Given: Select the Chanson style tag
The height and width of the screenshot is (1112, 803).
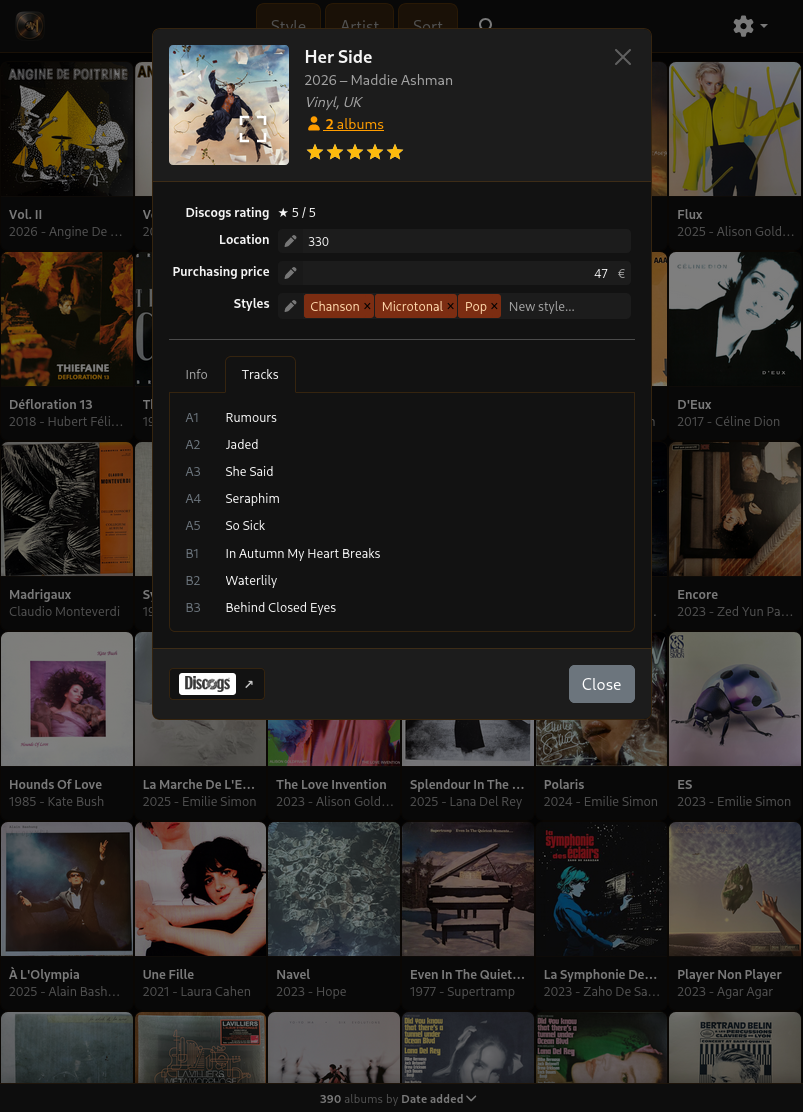Looking at the screenshot, I should 334,306.
